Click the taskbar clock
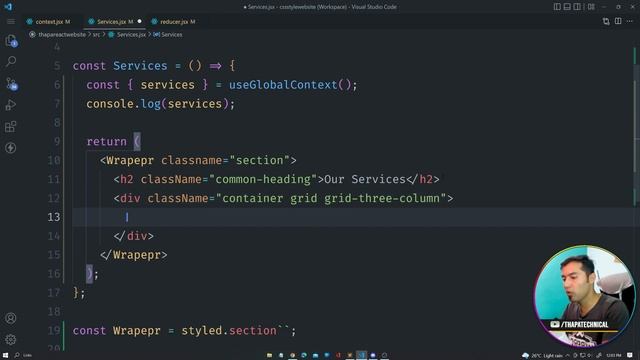 tap(614, 356)
